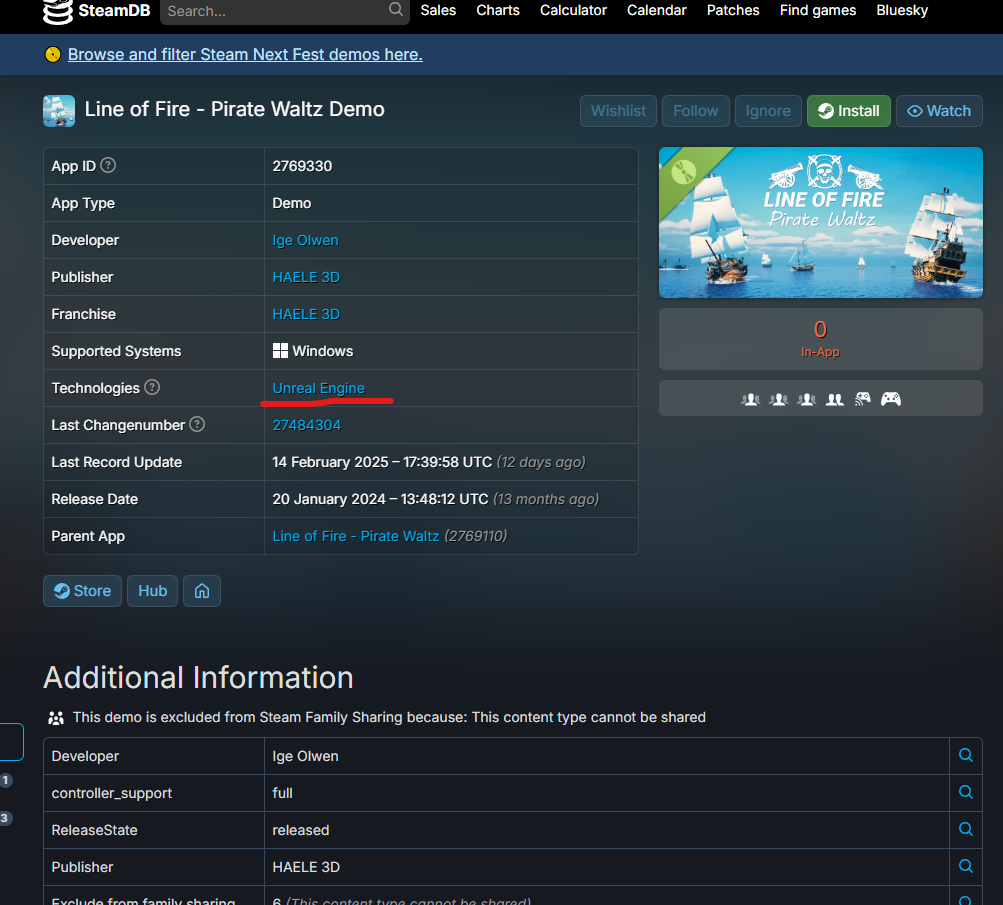Image resolution: width=1003 pixels, height=905 pixels.
Task: Click the 0 In-App players counter
Action: tap(821, 338)
